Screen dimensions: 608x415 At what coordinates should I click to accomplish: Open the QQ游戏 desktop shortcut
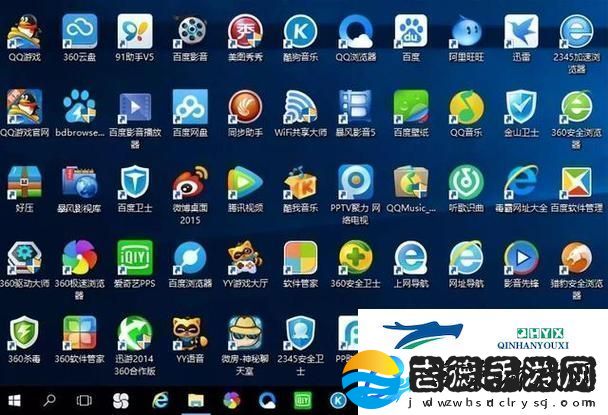tap(24, 32)
